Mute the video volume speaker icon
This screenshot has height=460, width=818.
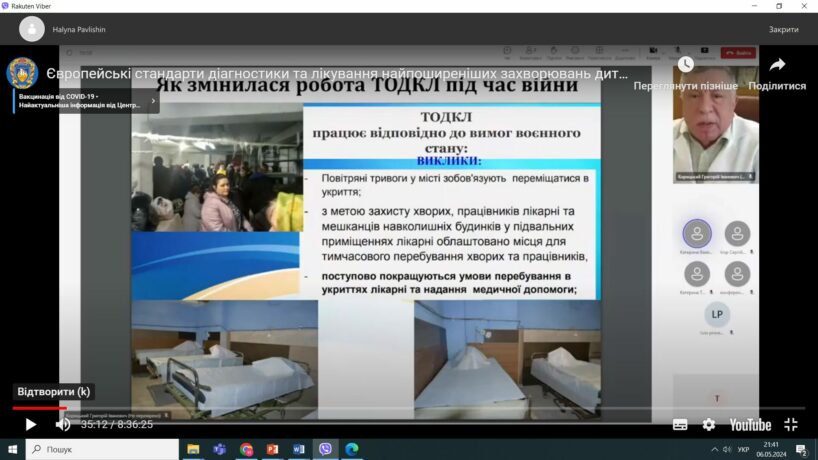62,424
